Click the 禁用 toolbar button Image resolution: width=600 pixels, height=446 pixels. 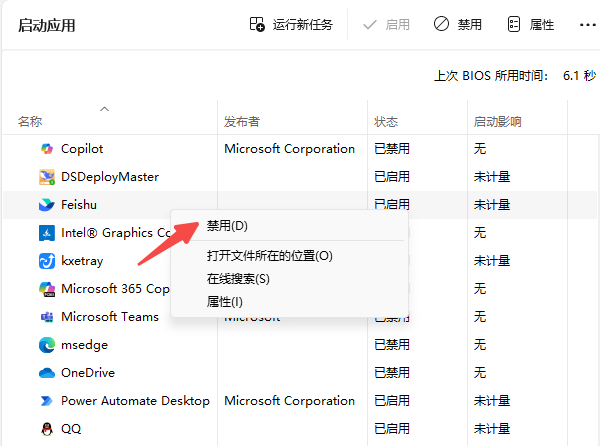coord(457,24)
